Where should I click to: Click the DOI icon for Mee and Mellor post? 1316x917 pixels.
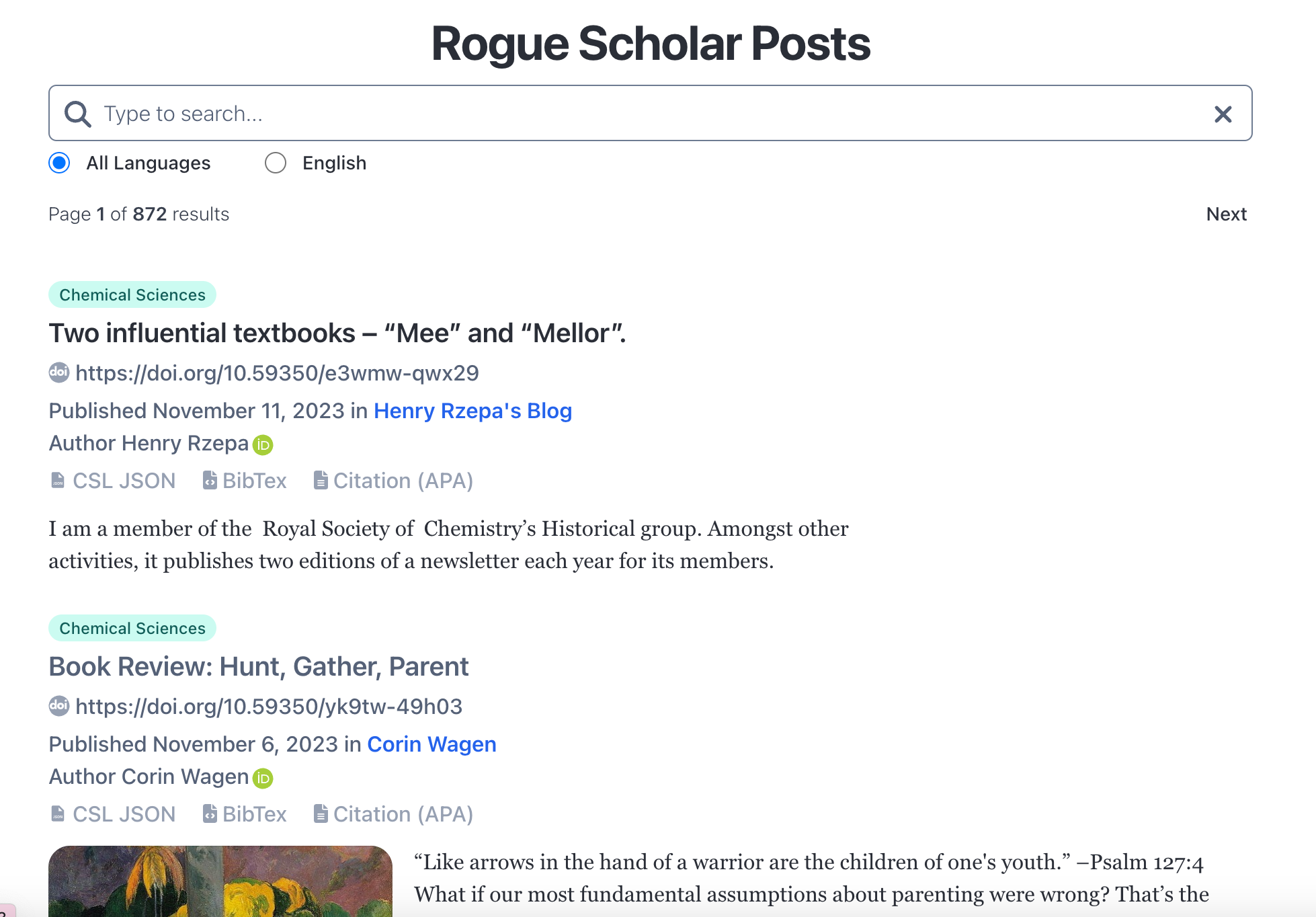point(59,372)
